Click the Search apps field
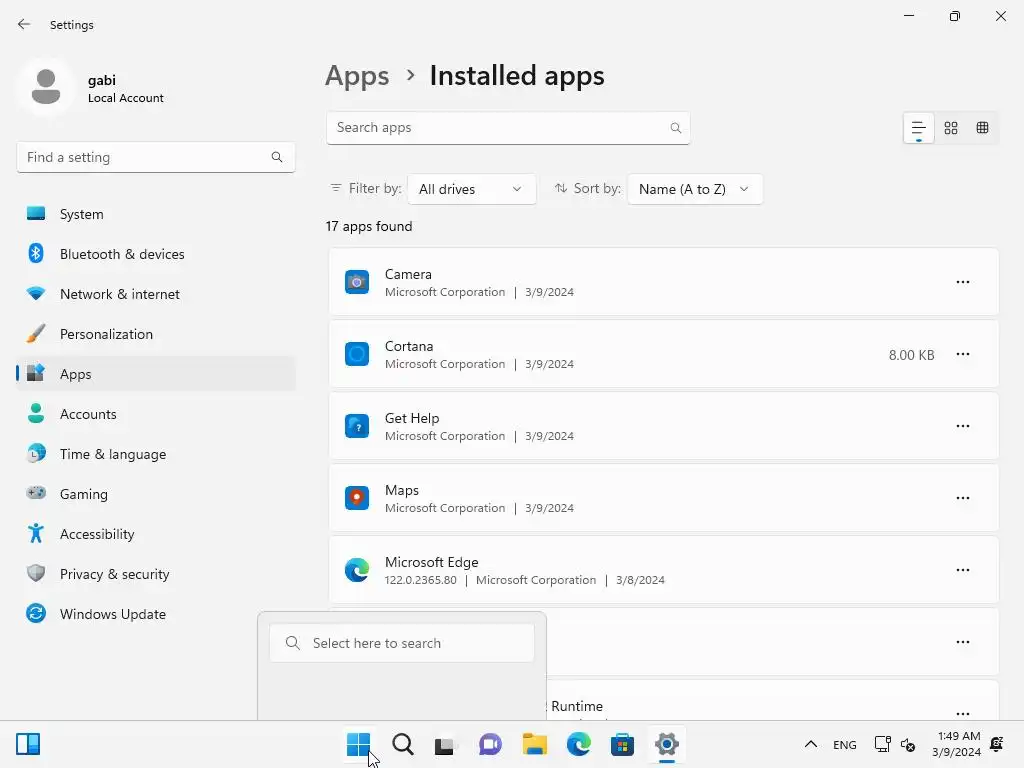 point(508,128)
